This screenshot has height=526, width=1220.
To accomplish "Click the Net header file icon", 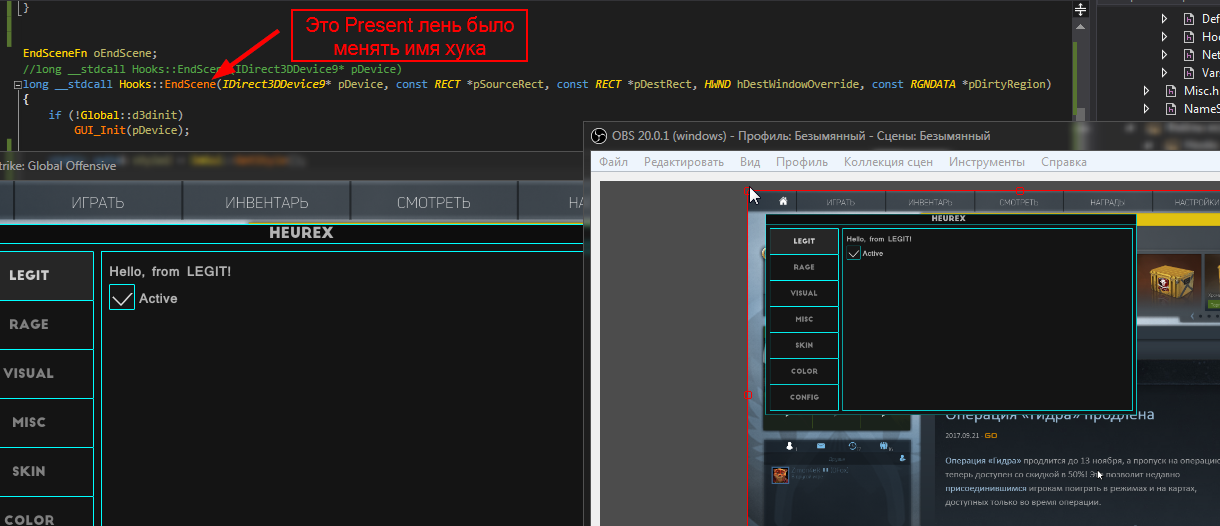I will (x=1189, y=55).
